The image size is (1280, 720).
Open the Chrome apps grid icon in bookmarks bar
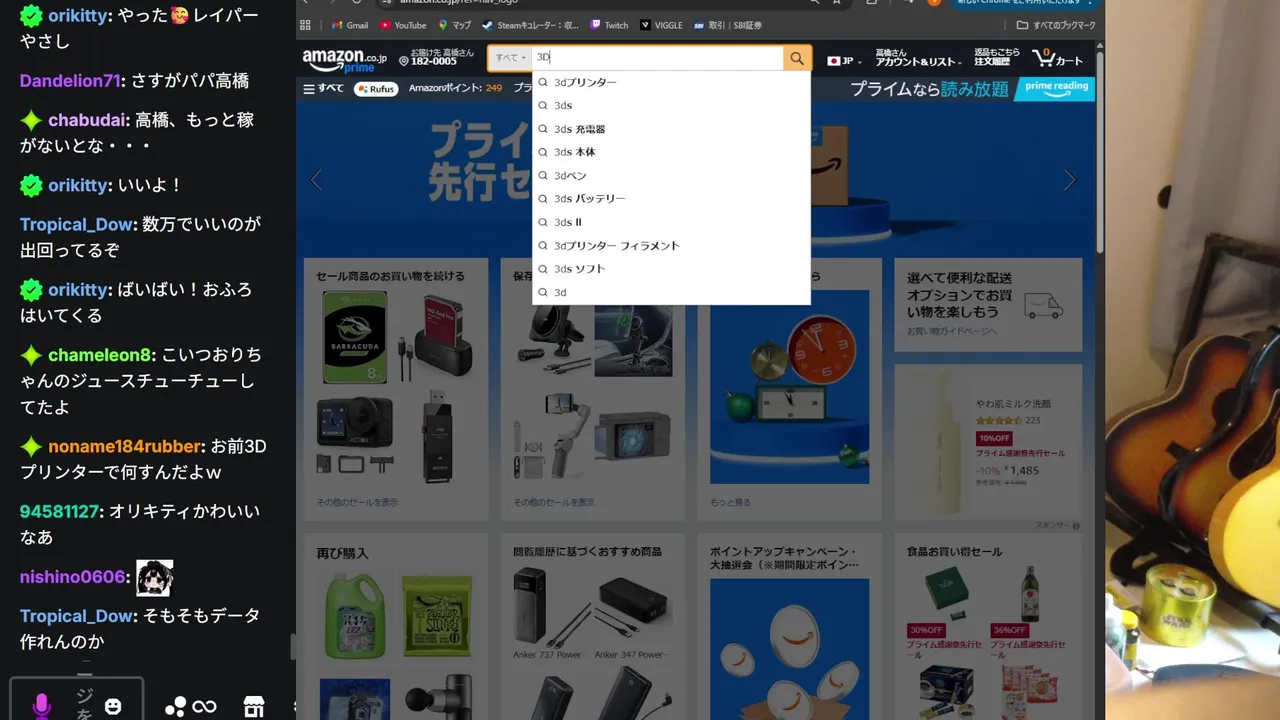click(305, 25)
